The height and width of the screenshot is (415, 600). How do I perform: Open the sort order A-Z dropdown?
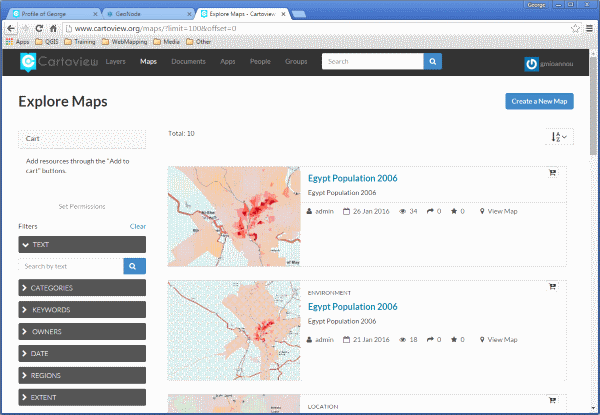tap(559, 137)
